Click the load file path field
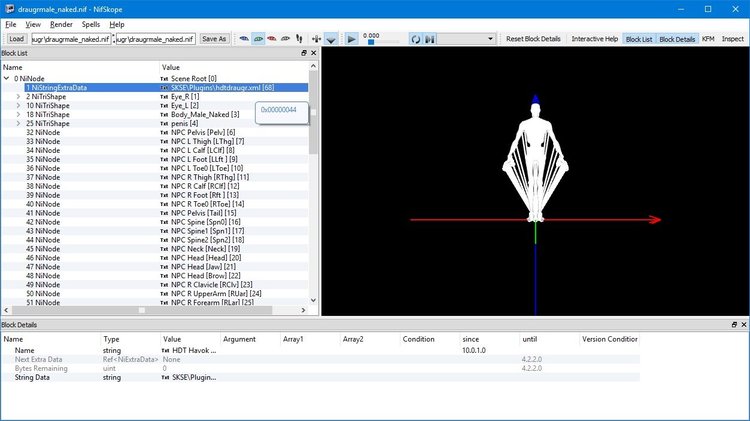The image size is (750, 421). [x=71, y=39]
